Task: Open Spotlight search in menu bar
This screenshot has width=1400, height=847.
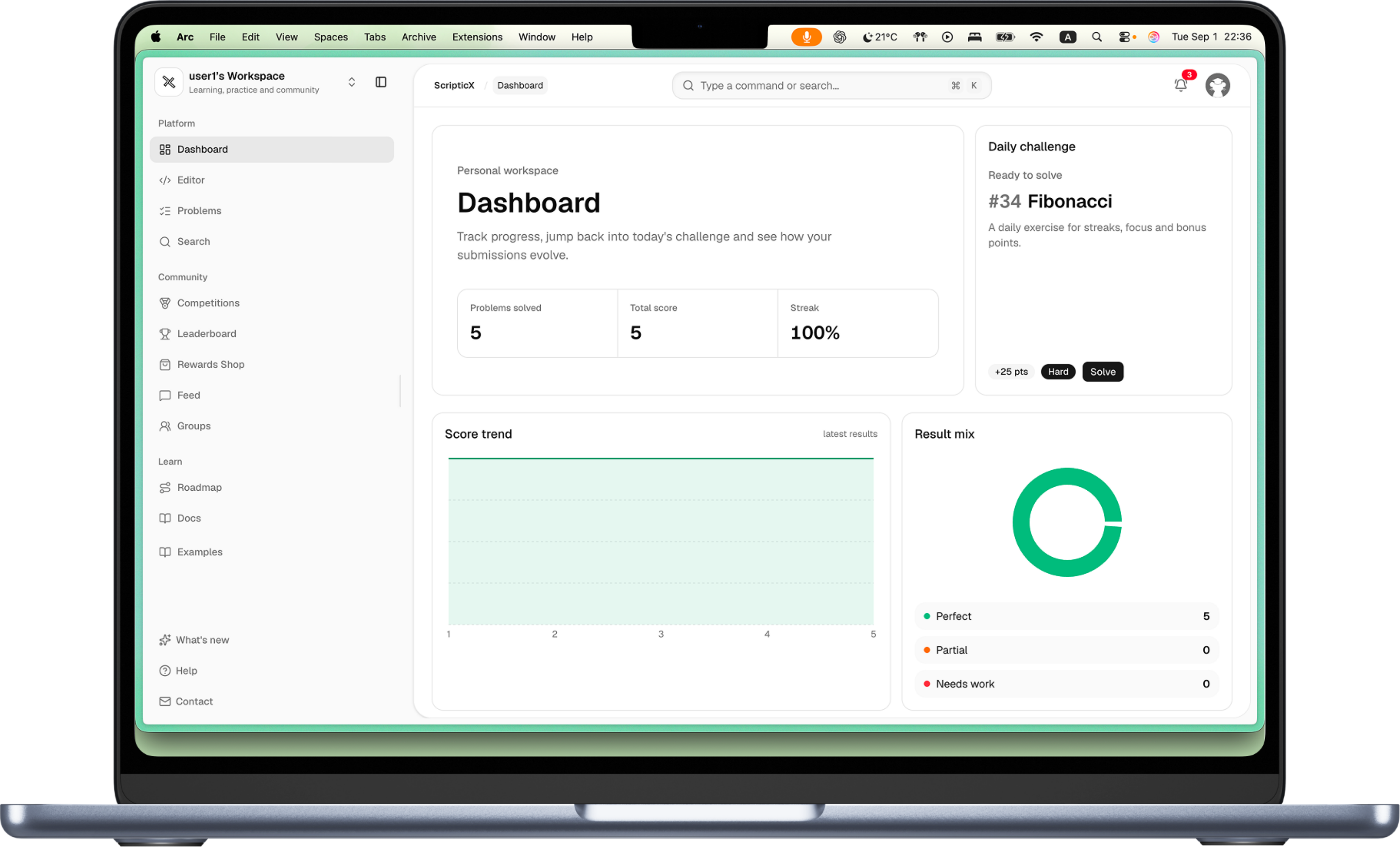Action: pos(1097,37)
